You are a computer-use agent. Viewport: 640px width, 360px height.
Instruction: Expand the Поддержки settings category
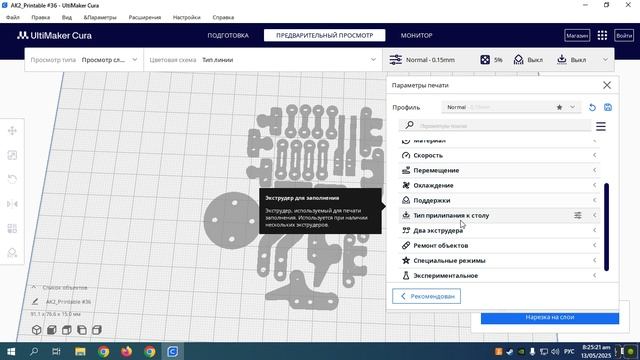tap(498, 200)
